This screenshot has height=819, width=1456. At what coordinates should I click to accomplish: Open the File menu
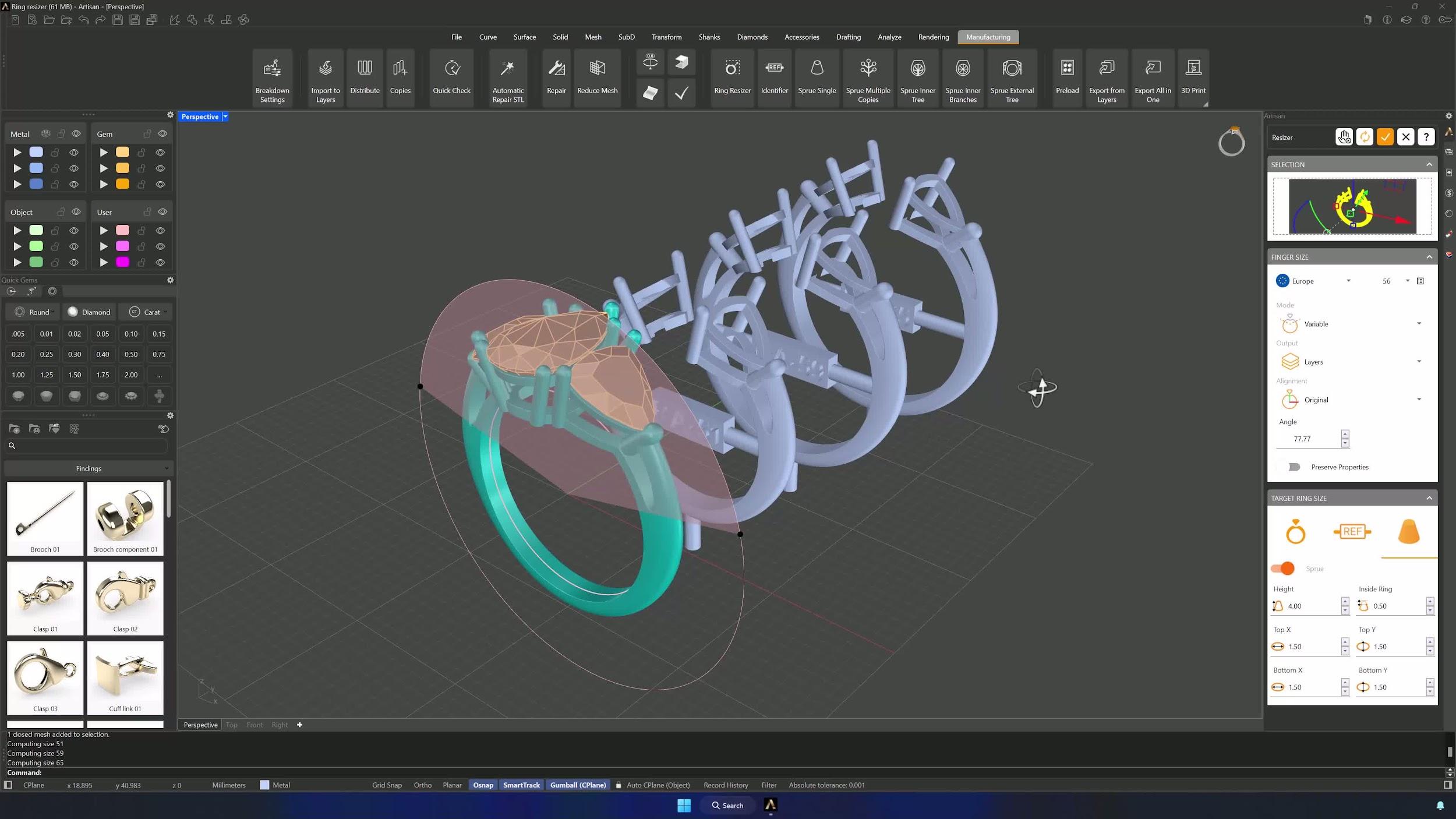tap(457, 37)
